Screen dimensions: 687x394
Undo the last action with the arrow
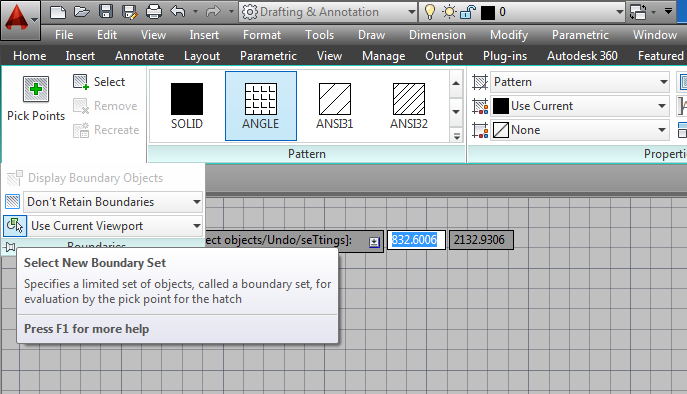[177, 12]
